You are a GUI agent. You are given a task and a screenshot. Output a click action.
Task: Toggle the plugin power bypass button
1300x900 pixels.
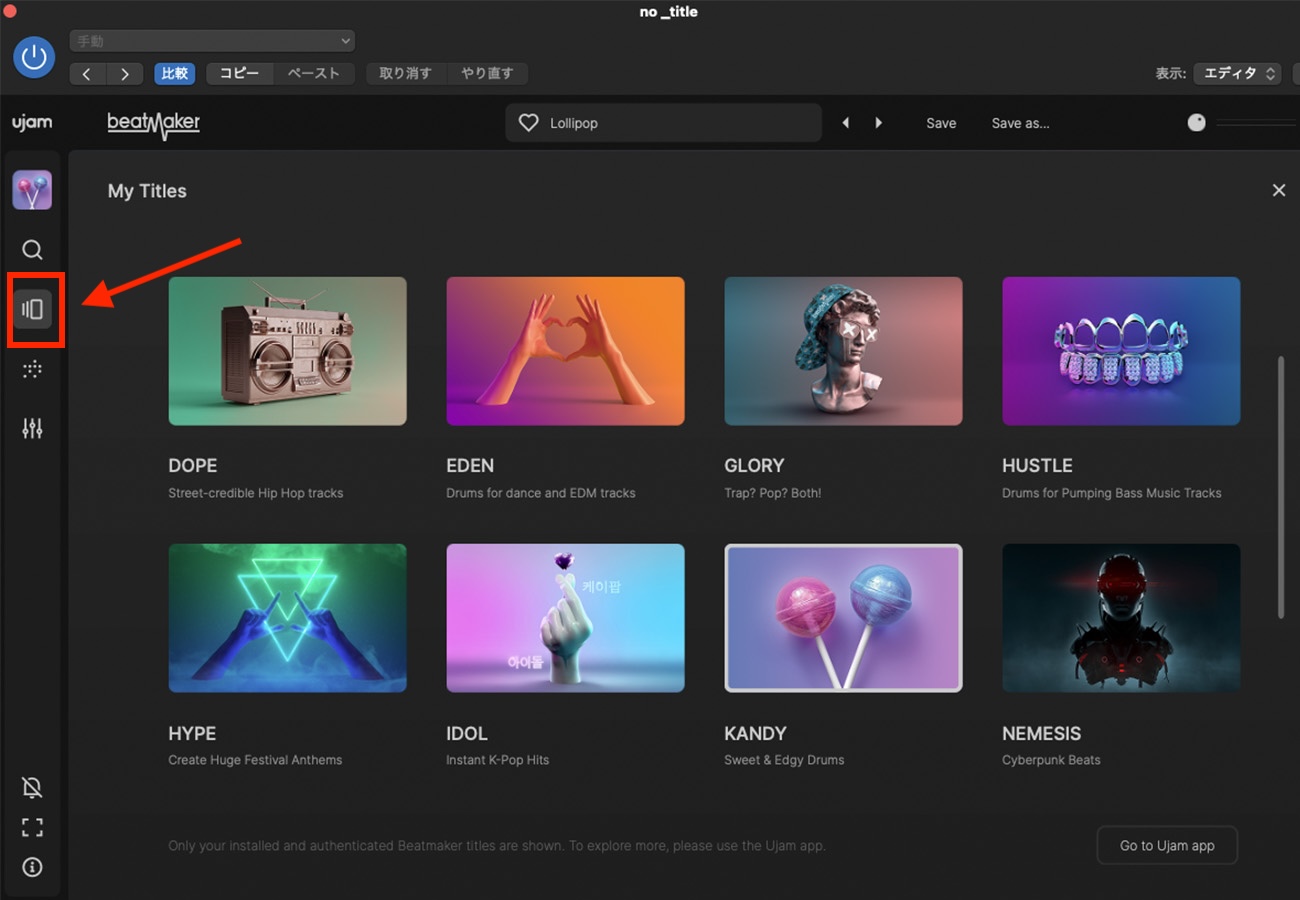[x=34, y=57]
